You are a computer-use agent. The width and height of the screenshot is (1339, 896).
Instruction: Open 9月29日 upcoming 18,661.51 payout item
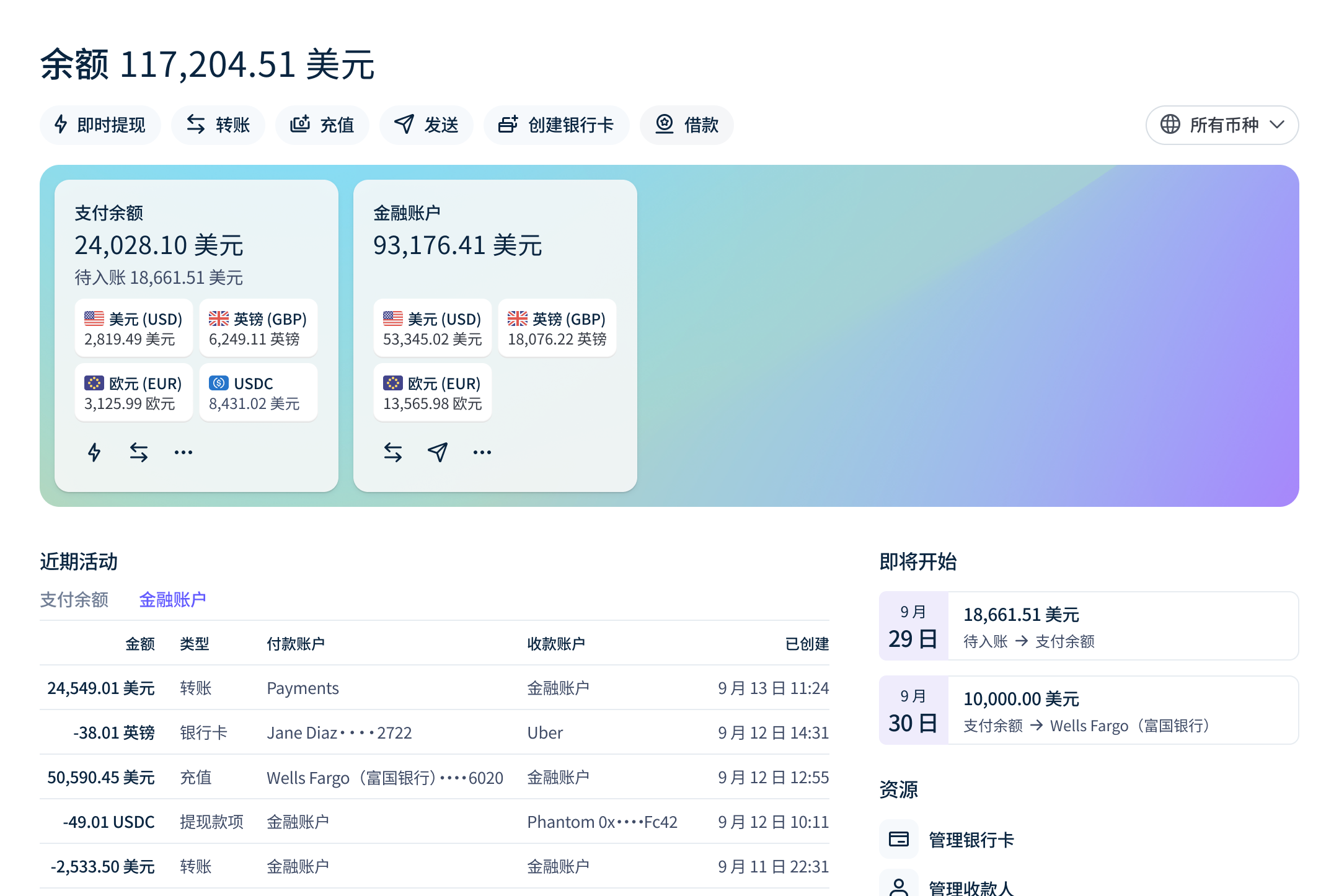pos(1089,626)
